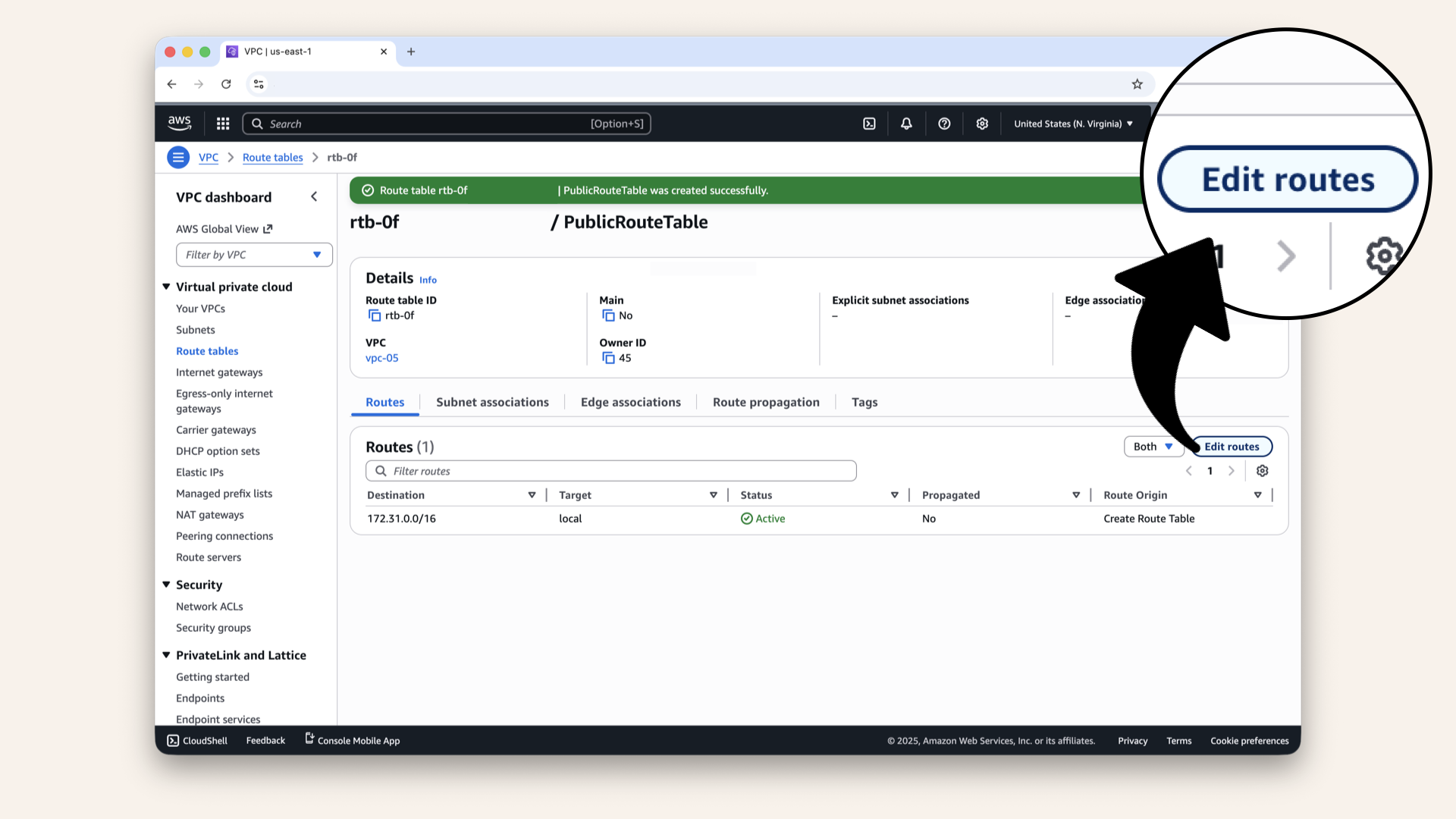Open the United States (N. Virginia) region selector
This screenshot has width=1456, height=819.
1073,124
